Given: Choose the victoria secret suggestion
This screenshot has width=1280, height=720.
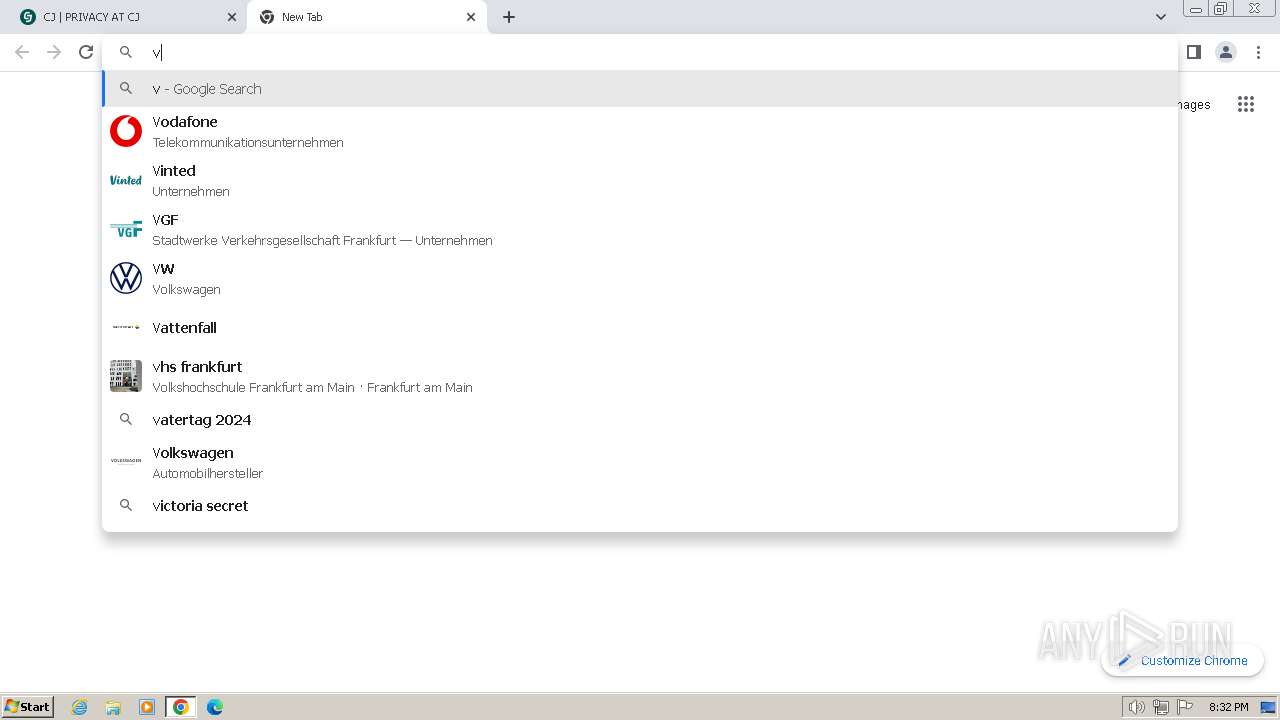Looking at the screenshot, I should tap(640, 506).
